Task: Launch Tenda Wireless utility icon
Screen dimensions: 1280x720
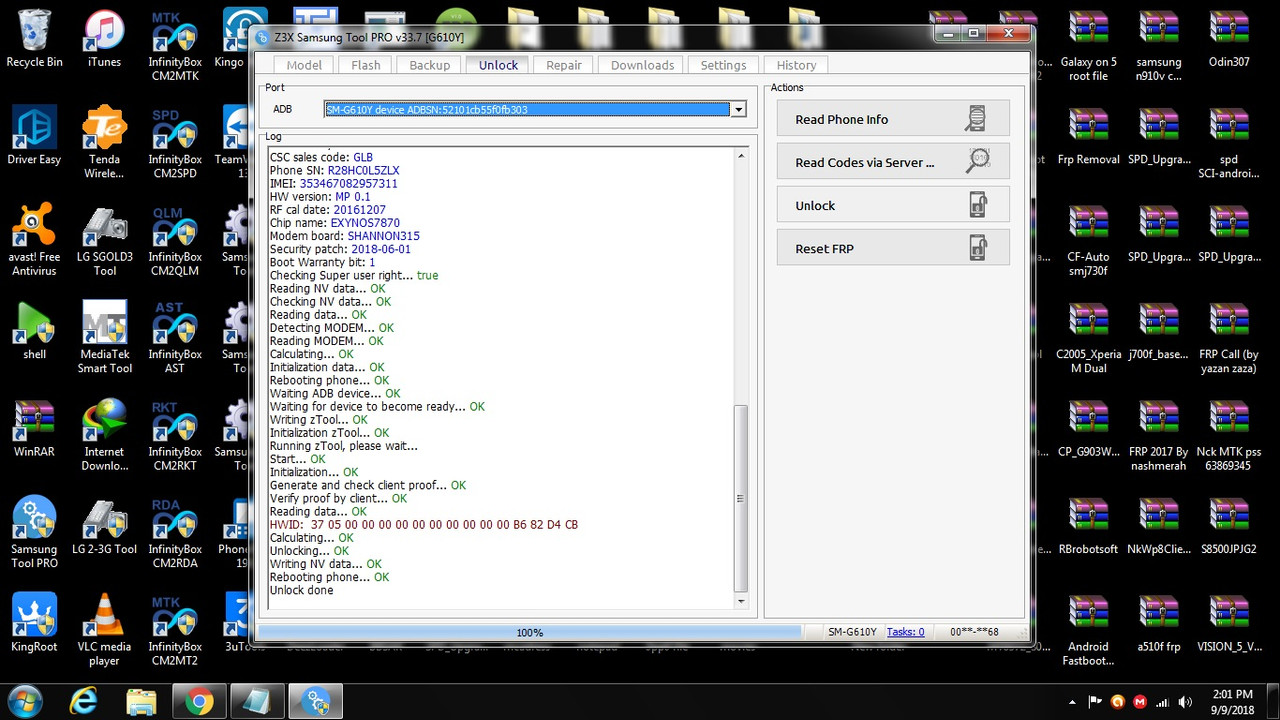Action: [x=104, y=143]
